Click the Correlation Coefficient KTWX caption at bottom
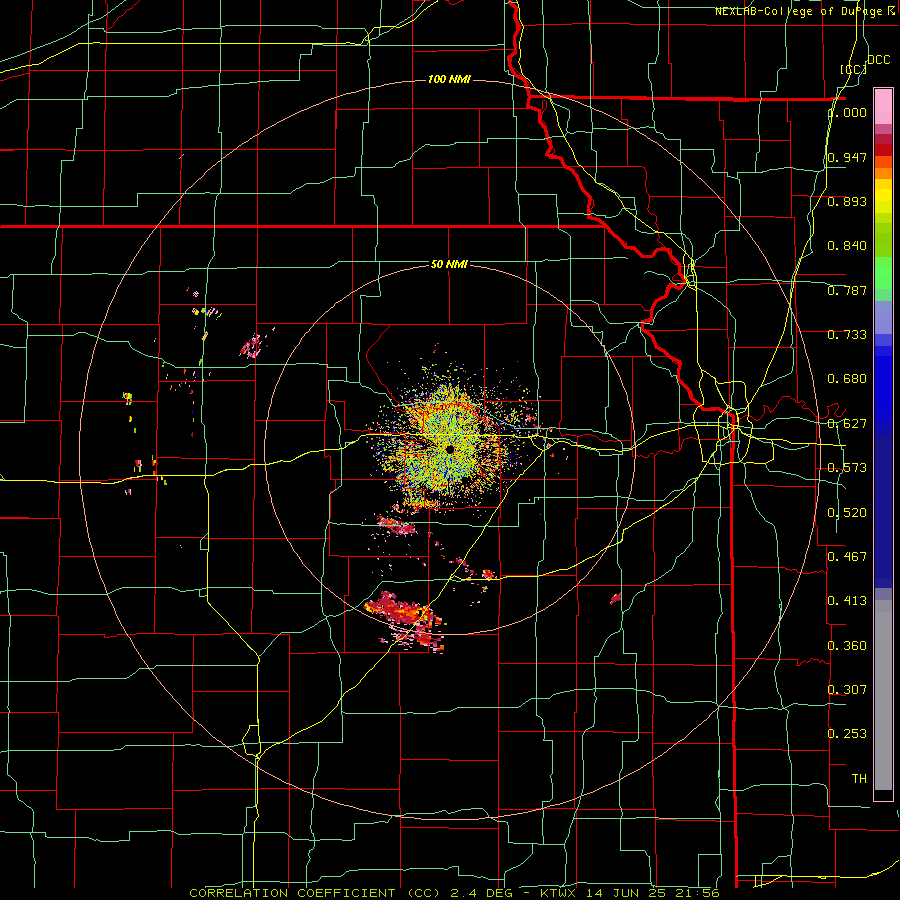This screenshot has height=900, width=900. [x=454, y=893]
